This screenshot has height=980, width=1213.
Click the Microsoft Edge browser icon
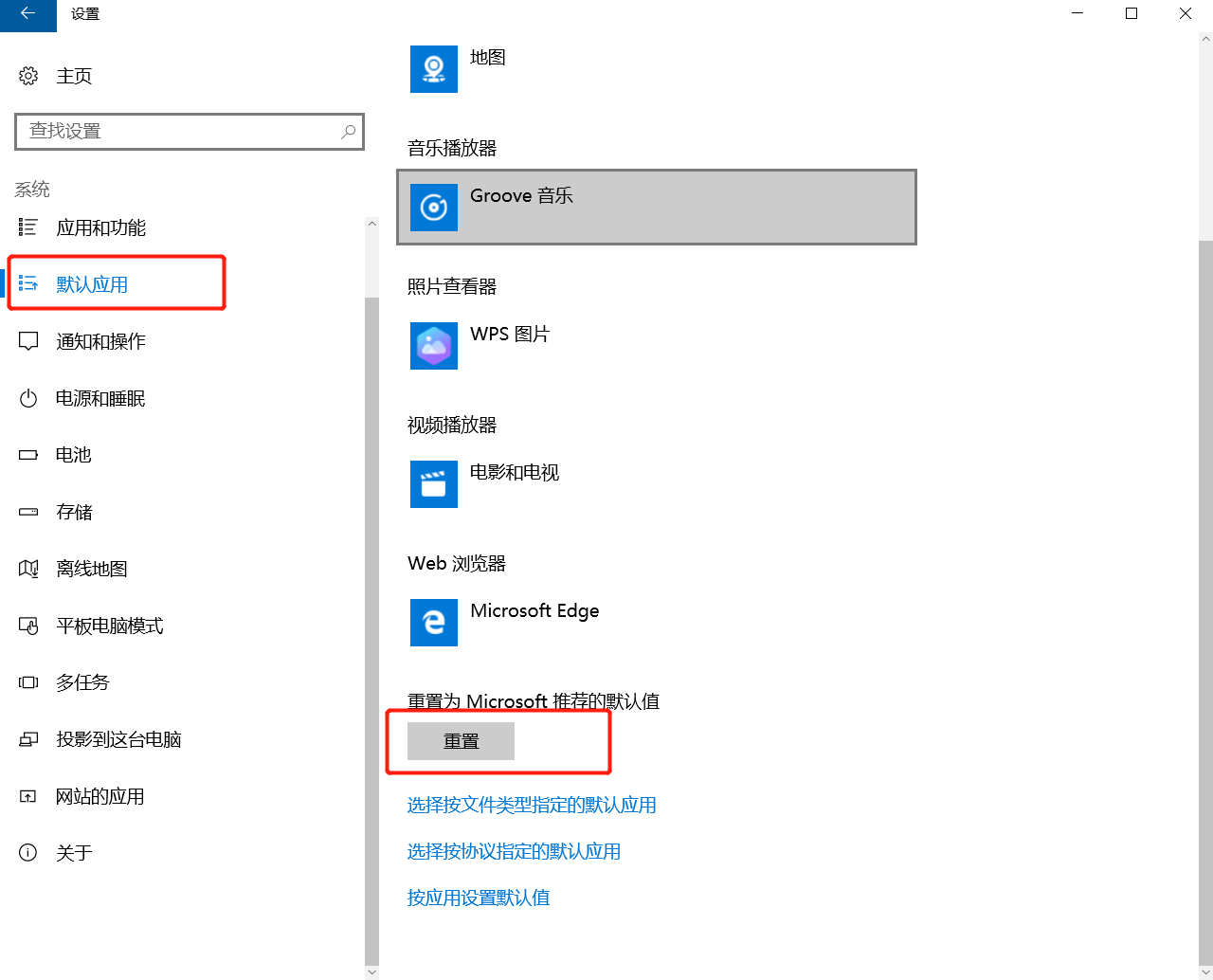tap(433, 623)
